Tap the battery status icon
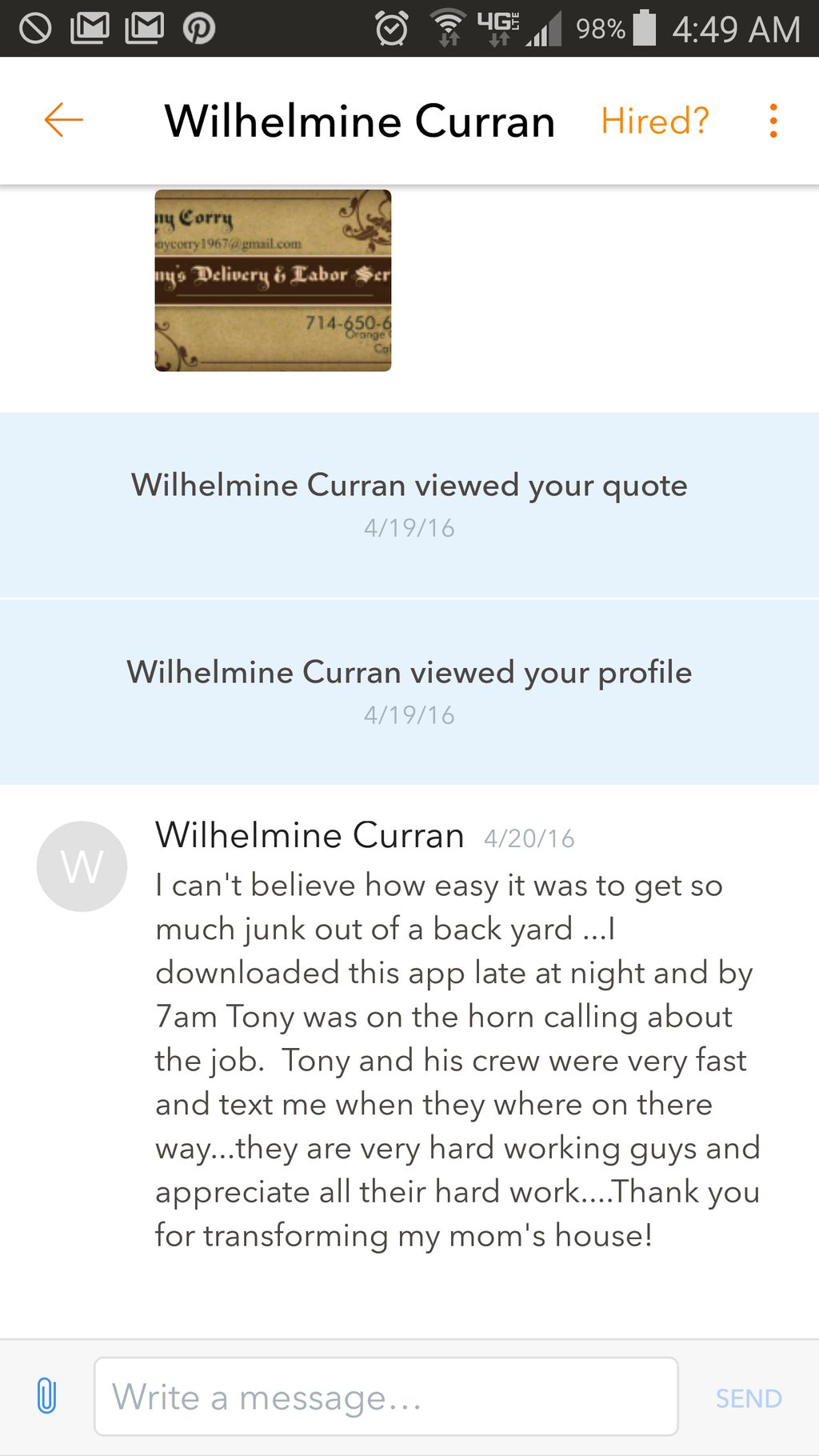Viewport: 819px width, 1456px height. (x=645, y=29)
